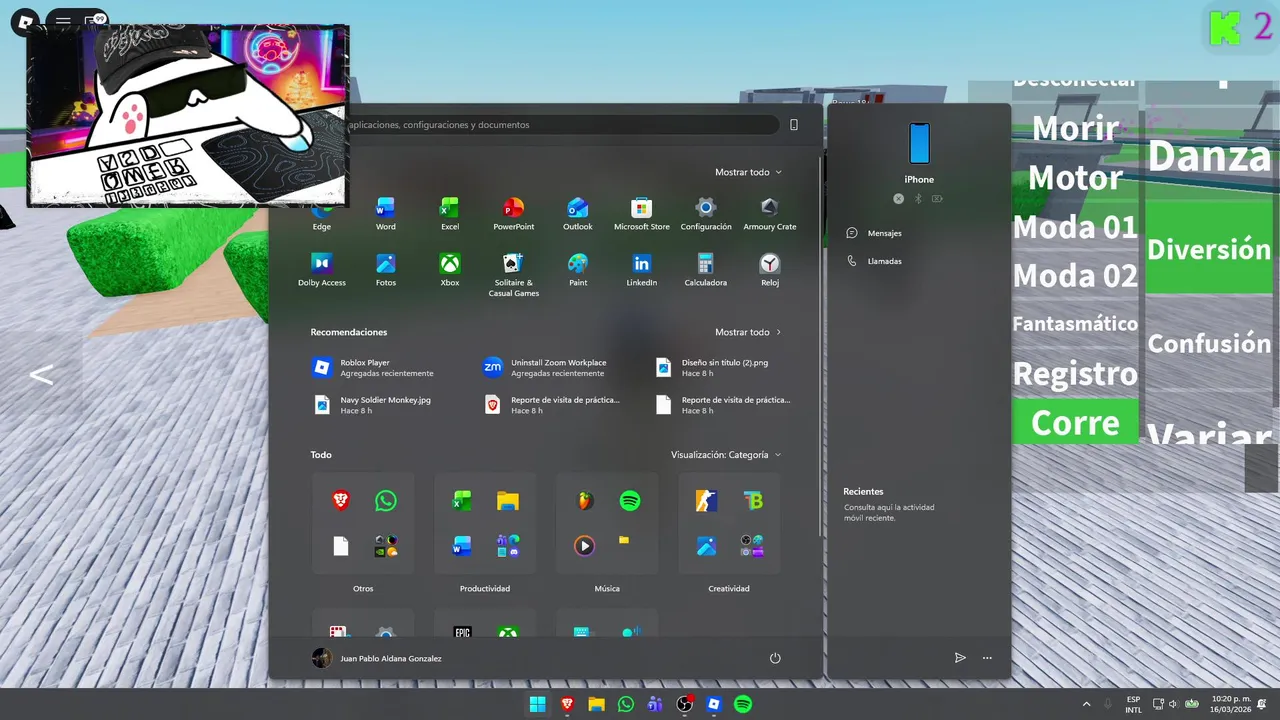Open WhatsApp in the Otros folder
This screenshot has width=1280, height=720.
386,501
